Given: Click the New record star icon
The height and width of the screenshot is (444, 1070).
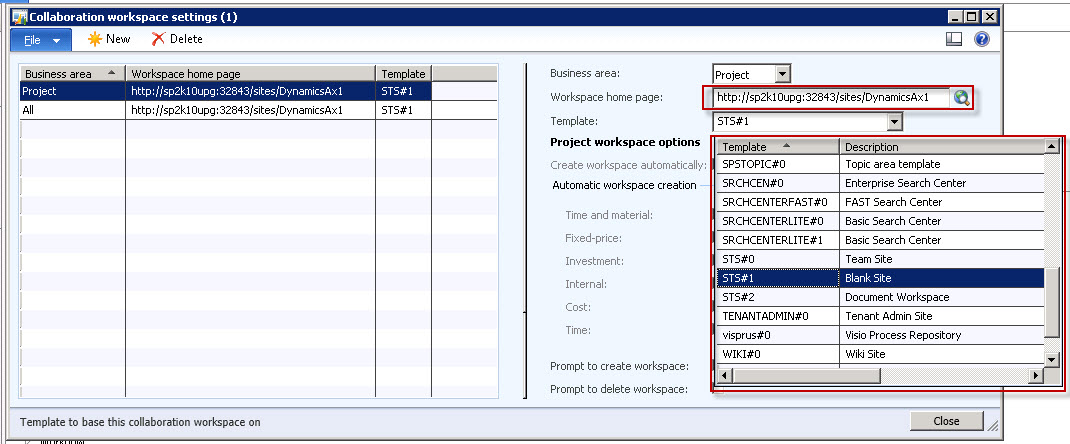Looking at the screenshot, I should pyautogui.click(x=95, y=39).
